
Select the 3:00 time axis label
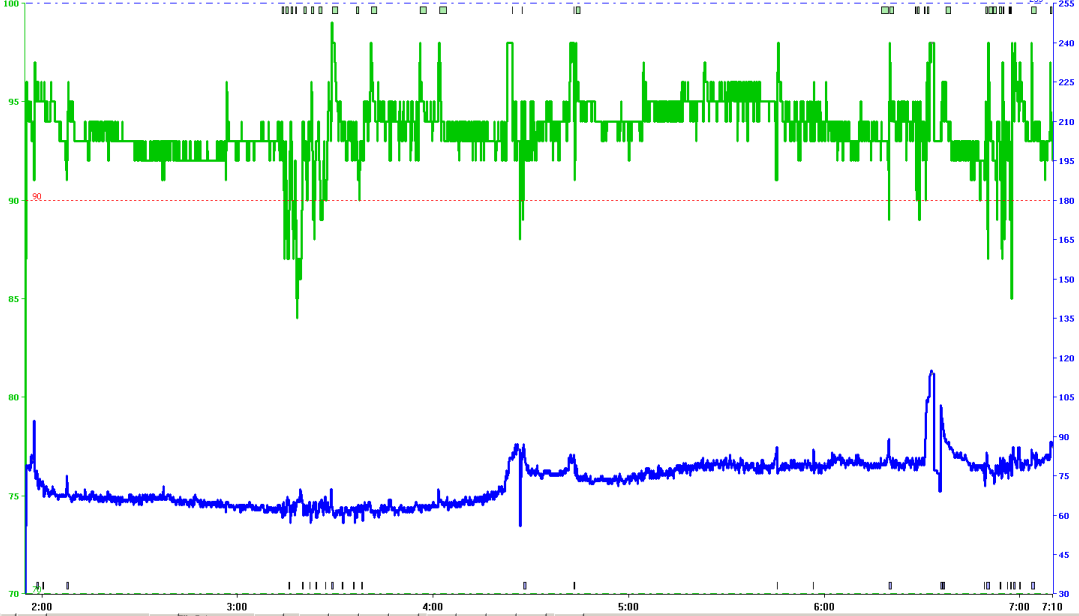(x=237, y=607)
